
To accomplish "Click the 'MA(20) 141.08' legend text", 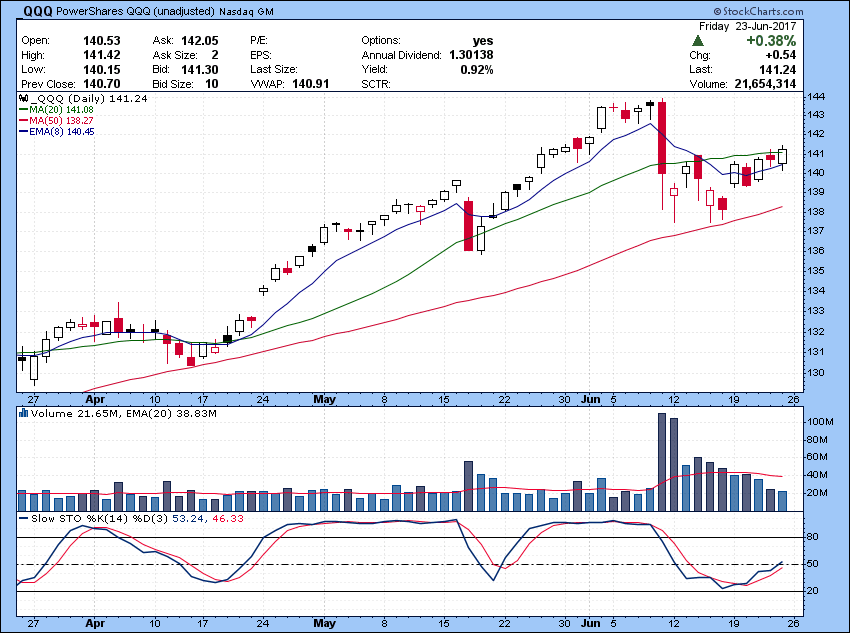I will [x=61, y=110].
